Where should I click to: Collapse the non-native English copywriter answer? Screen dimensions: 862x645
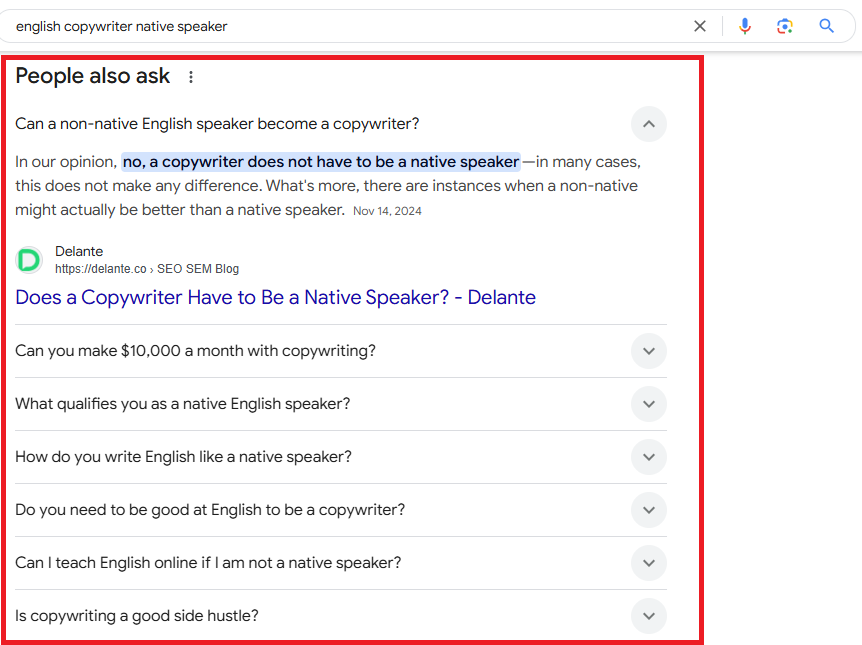tap(648, 124)
